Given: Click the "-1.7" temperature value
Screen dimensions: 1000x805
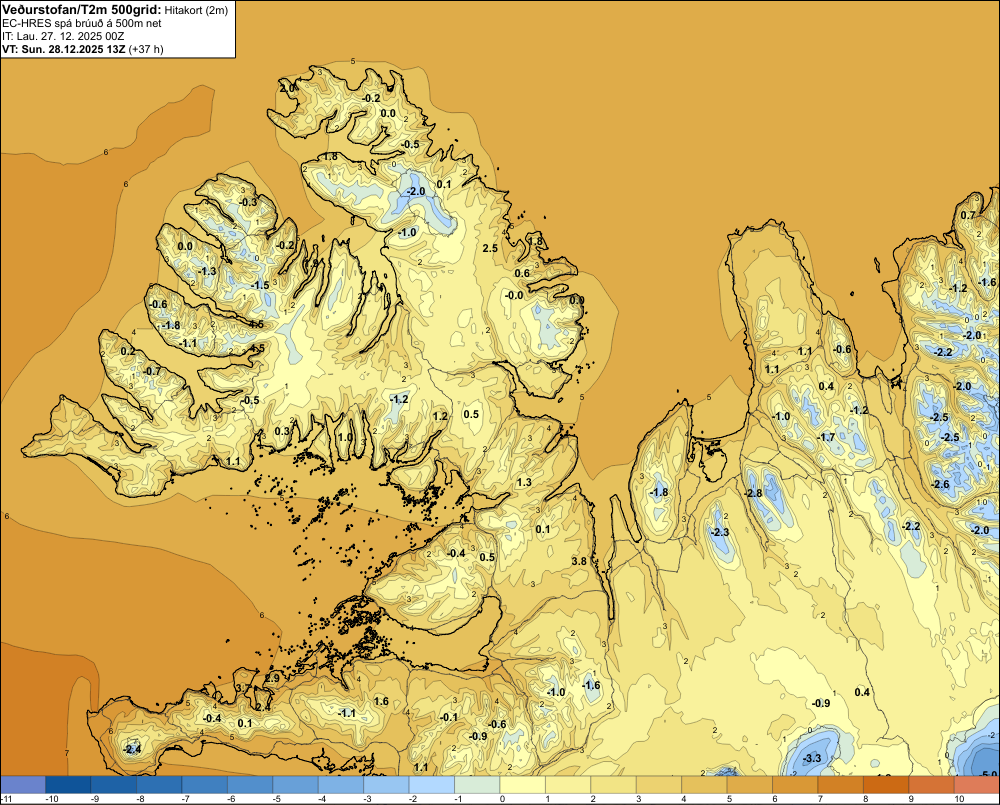Looking at the screenshot, I should 826,438.
